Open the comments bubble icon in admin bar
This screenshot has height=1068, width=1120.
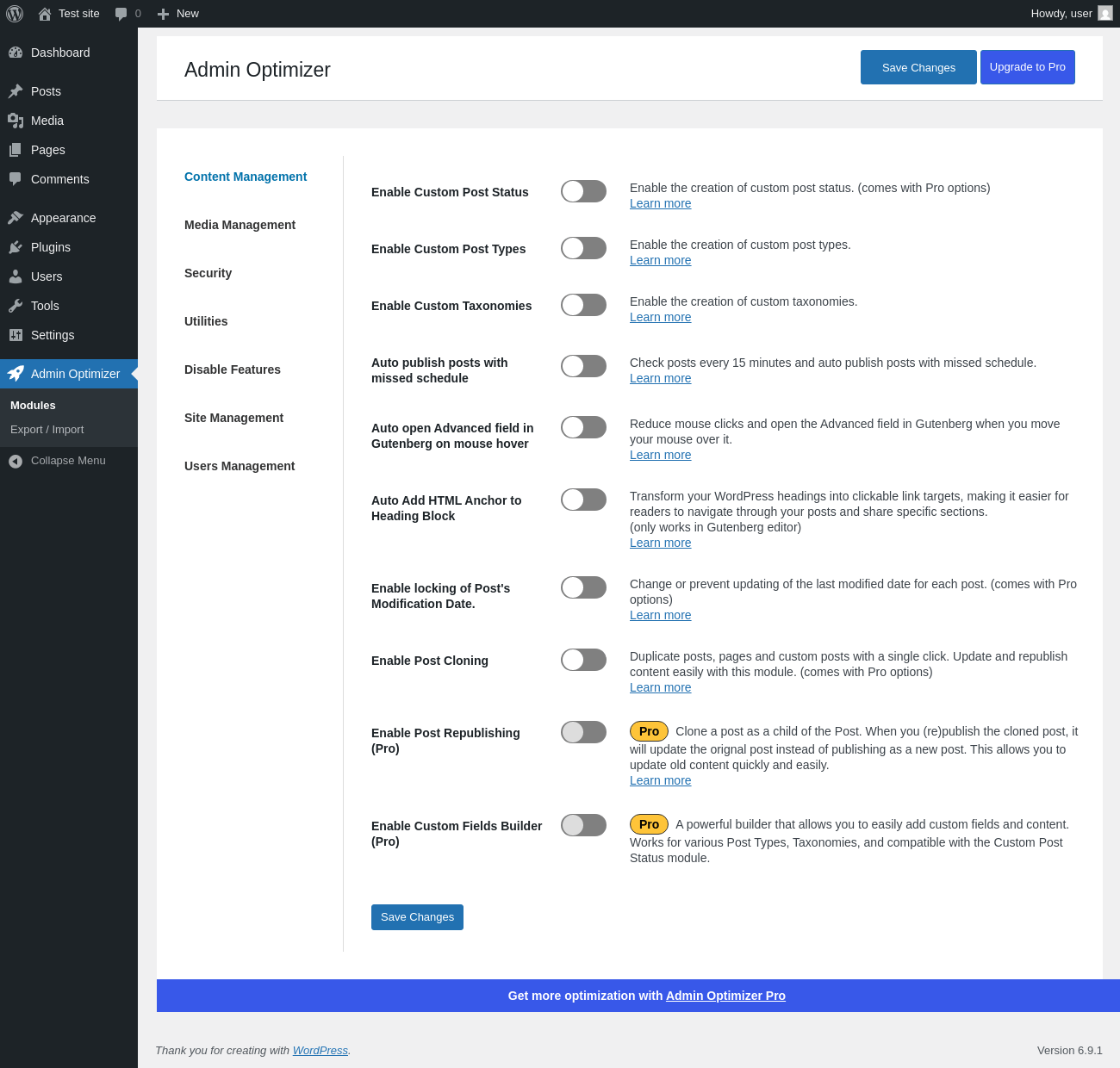click(x=121, y=14)
